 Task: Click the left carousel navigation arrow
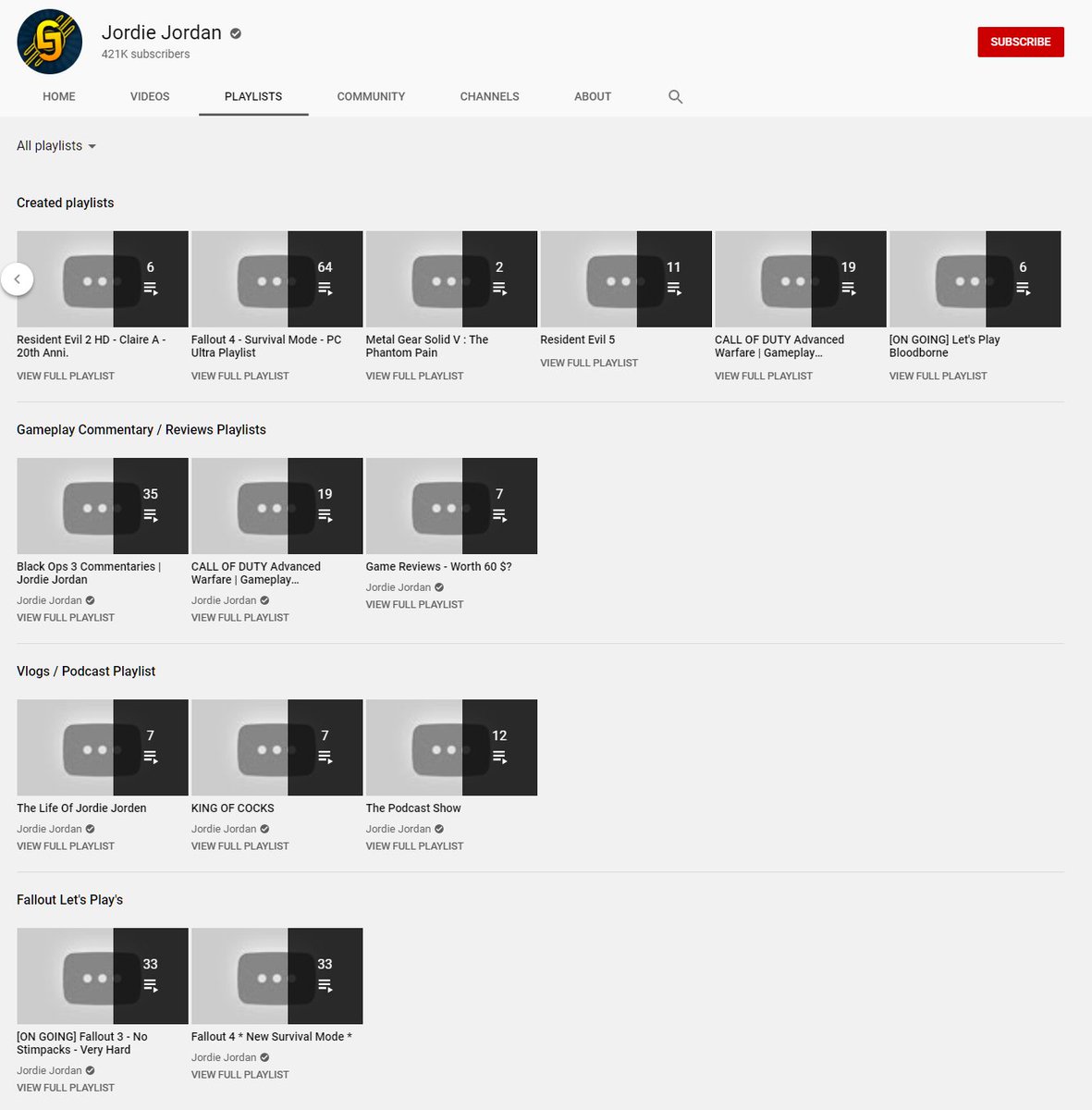(17, 278)
